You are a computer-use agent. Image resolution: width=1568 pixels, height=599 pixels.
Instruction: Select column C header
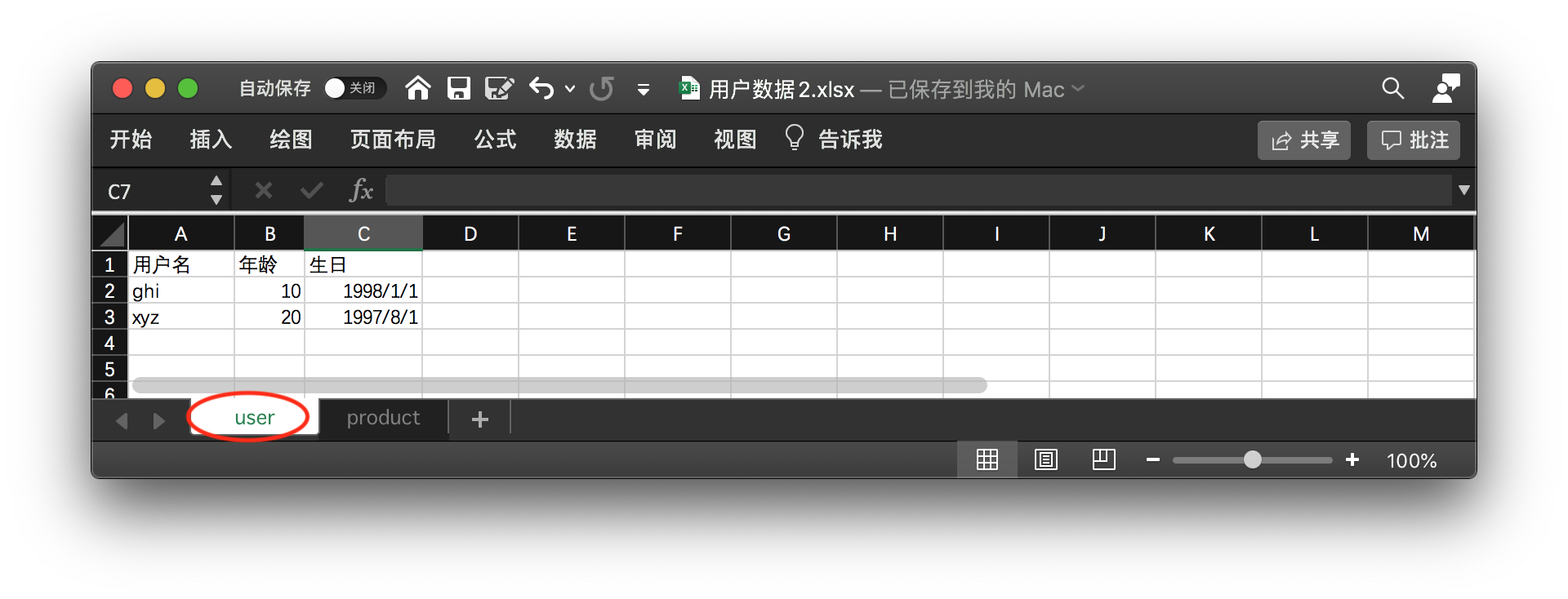point(363,234)
